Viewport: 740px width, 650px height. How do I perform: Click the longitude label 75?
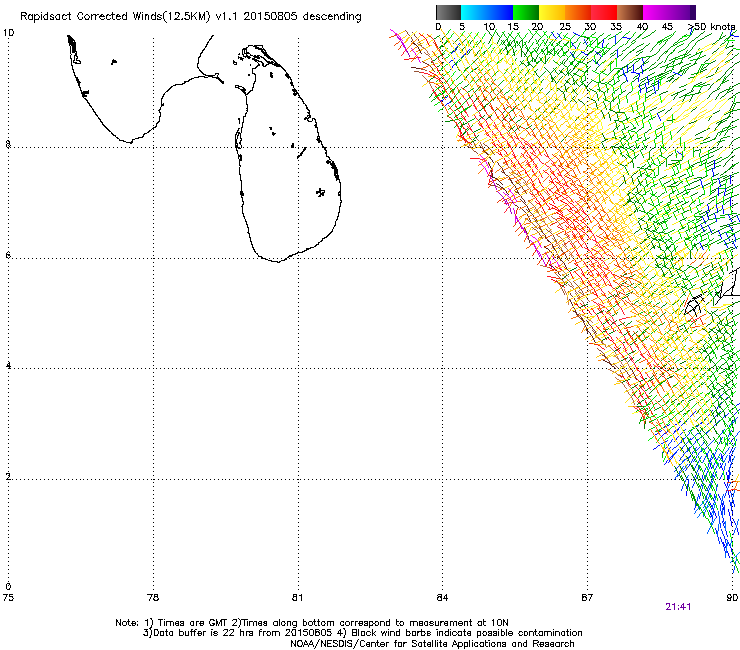[x=8, y=598]
